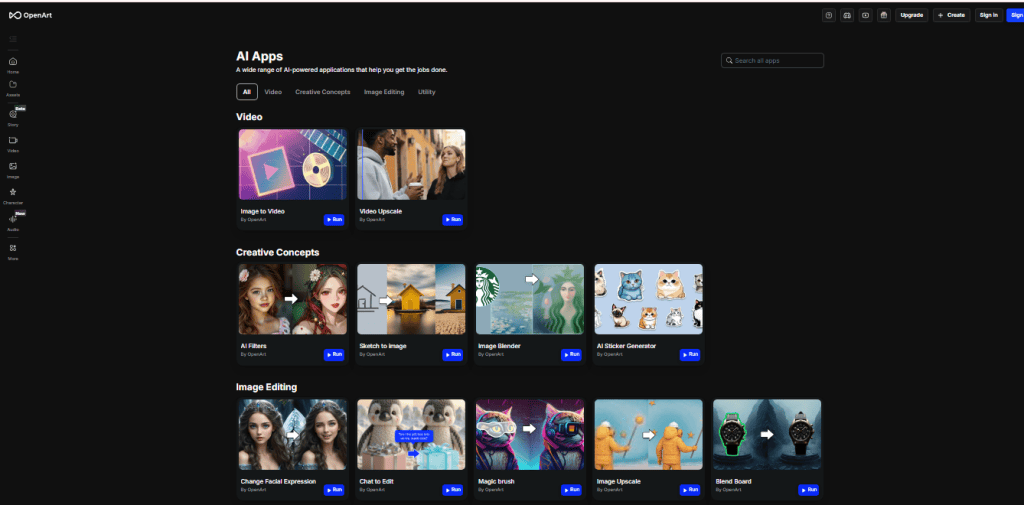Click the Sign in button
1024x505 pixels.
point(988,15)
